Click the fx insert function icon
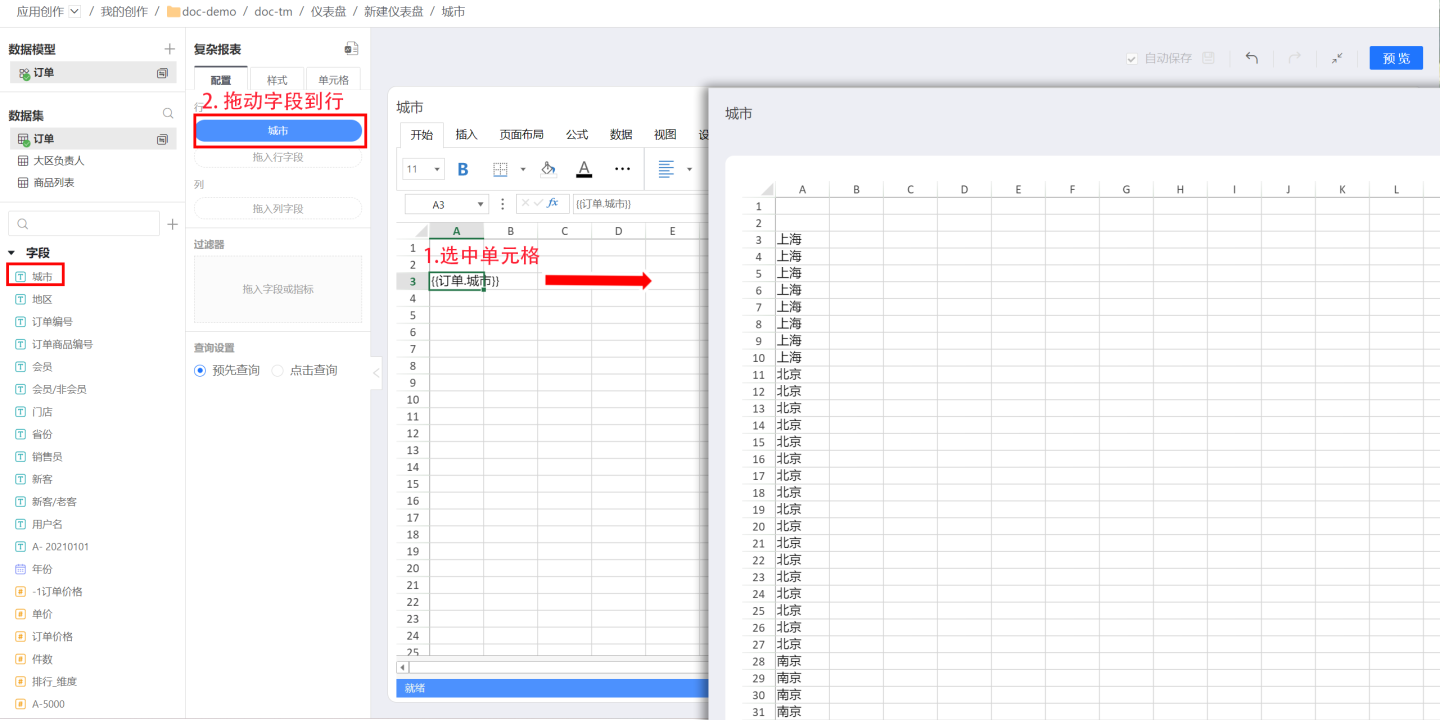1440x720 pixels. point(553,203)
